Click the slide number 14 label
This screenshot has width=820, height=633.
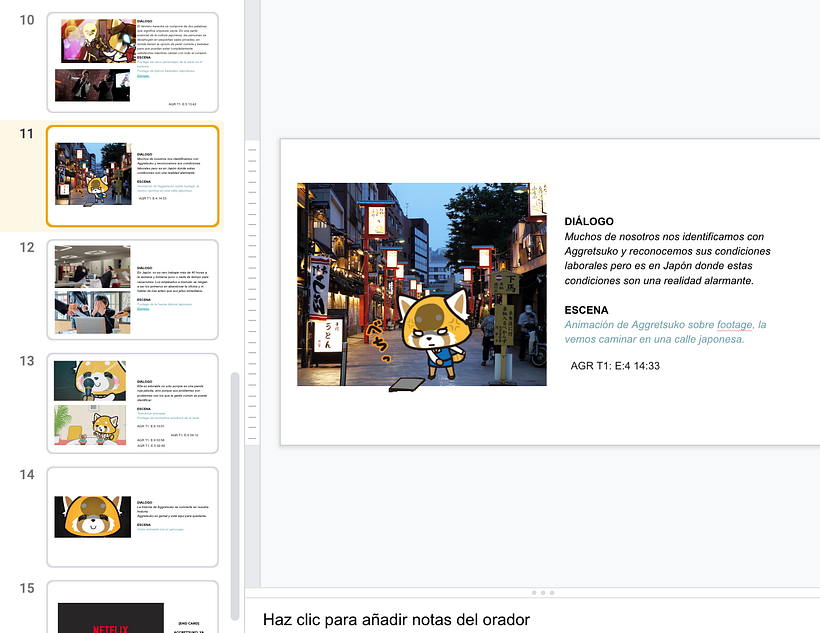tap(27, 474)
